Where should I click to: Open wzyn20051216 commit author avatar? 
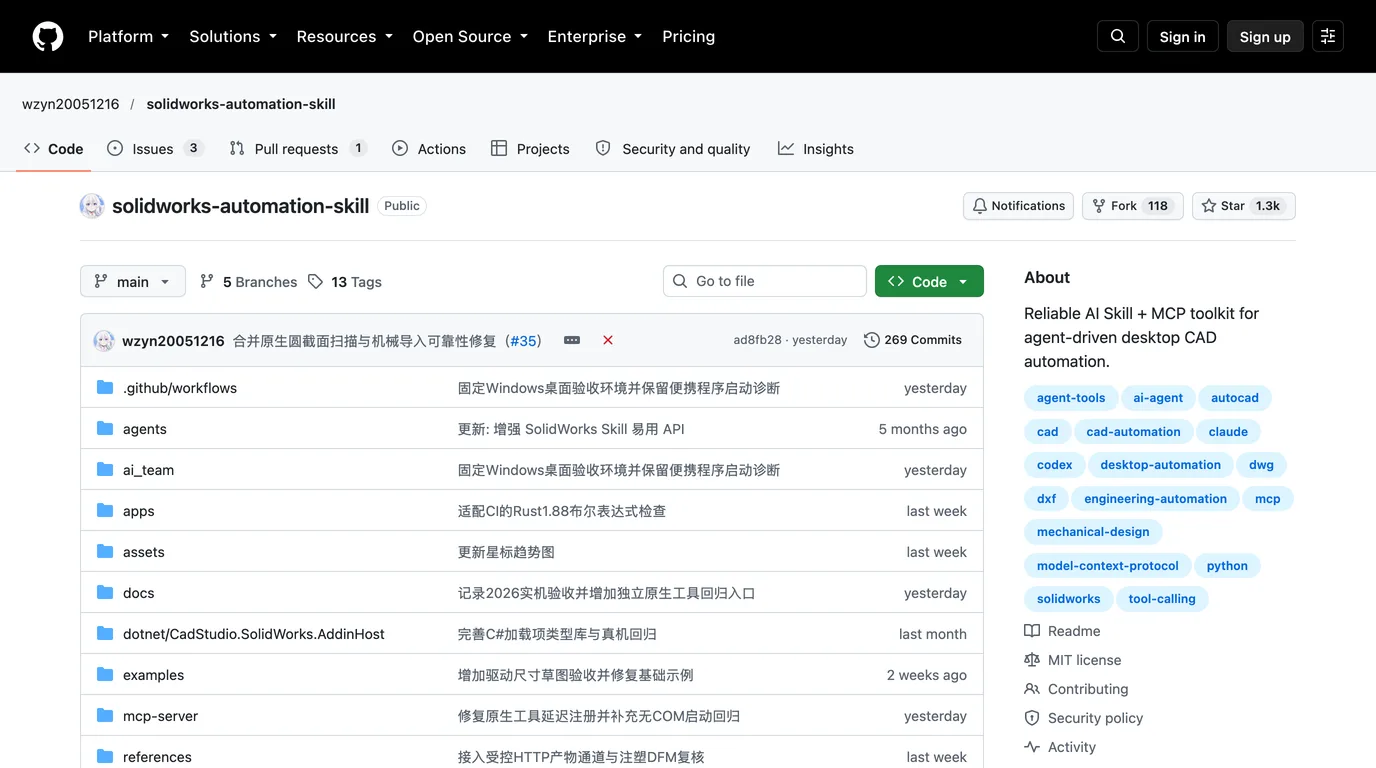click(104, 340)
